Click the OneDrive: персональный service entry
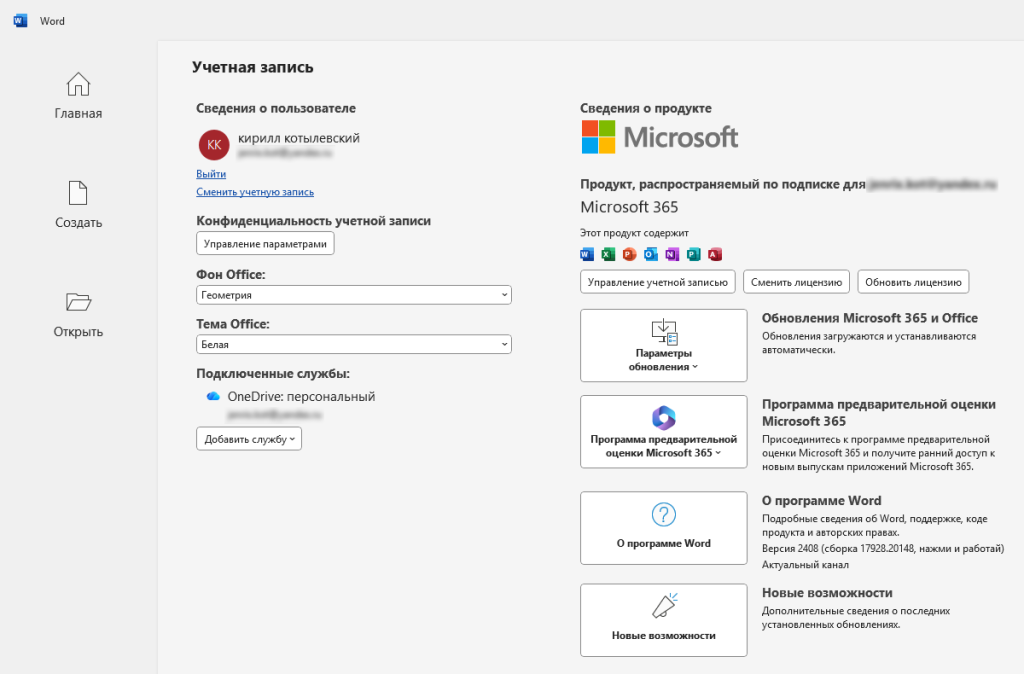The height and width of the screenshot is (674, 1024). click(x=301, y=396)
